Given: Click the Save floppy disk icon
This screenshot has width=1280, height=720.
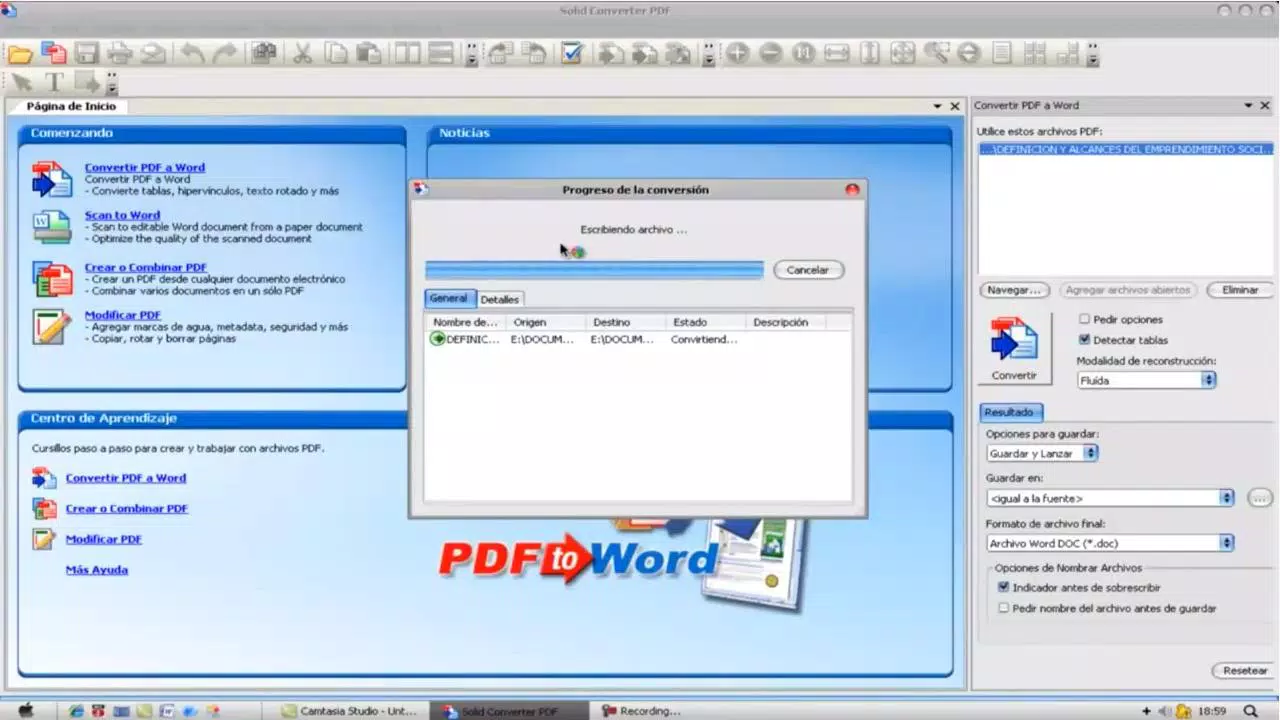Looking at the screenshot, I should point(87,53).
